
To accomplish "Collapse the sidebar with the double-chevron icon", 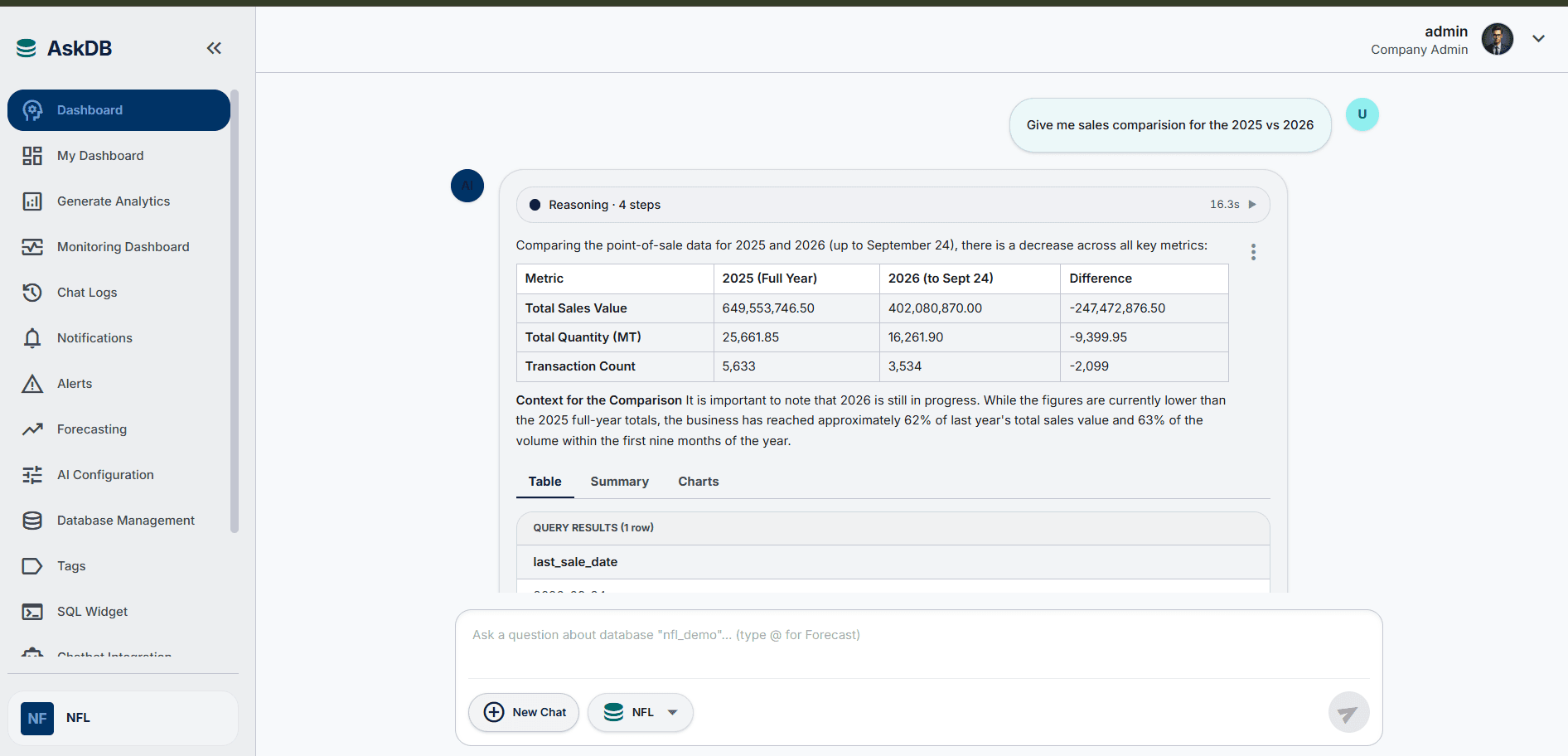I will pos(214,48).
